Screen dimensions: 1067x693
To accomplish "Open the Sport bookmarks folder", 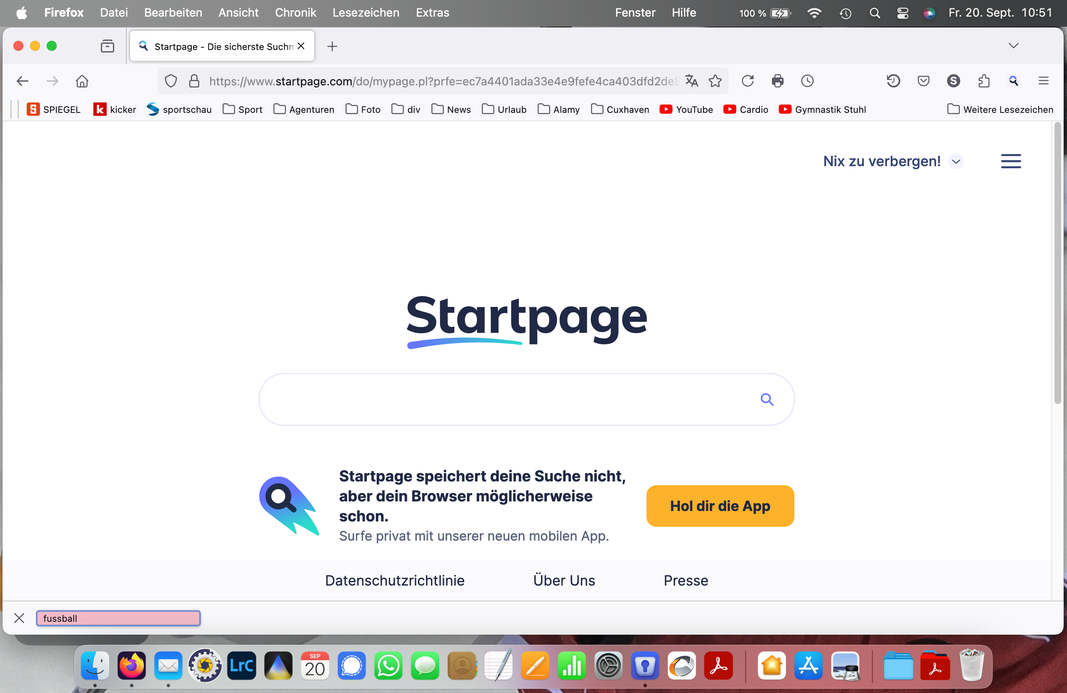I will click(x=242, y=110).
